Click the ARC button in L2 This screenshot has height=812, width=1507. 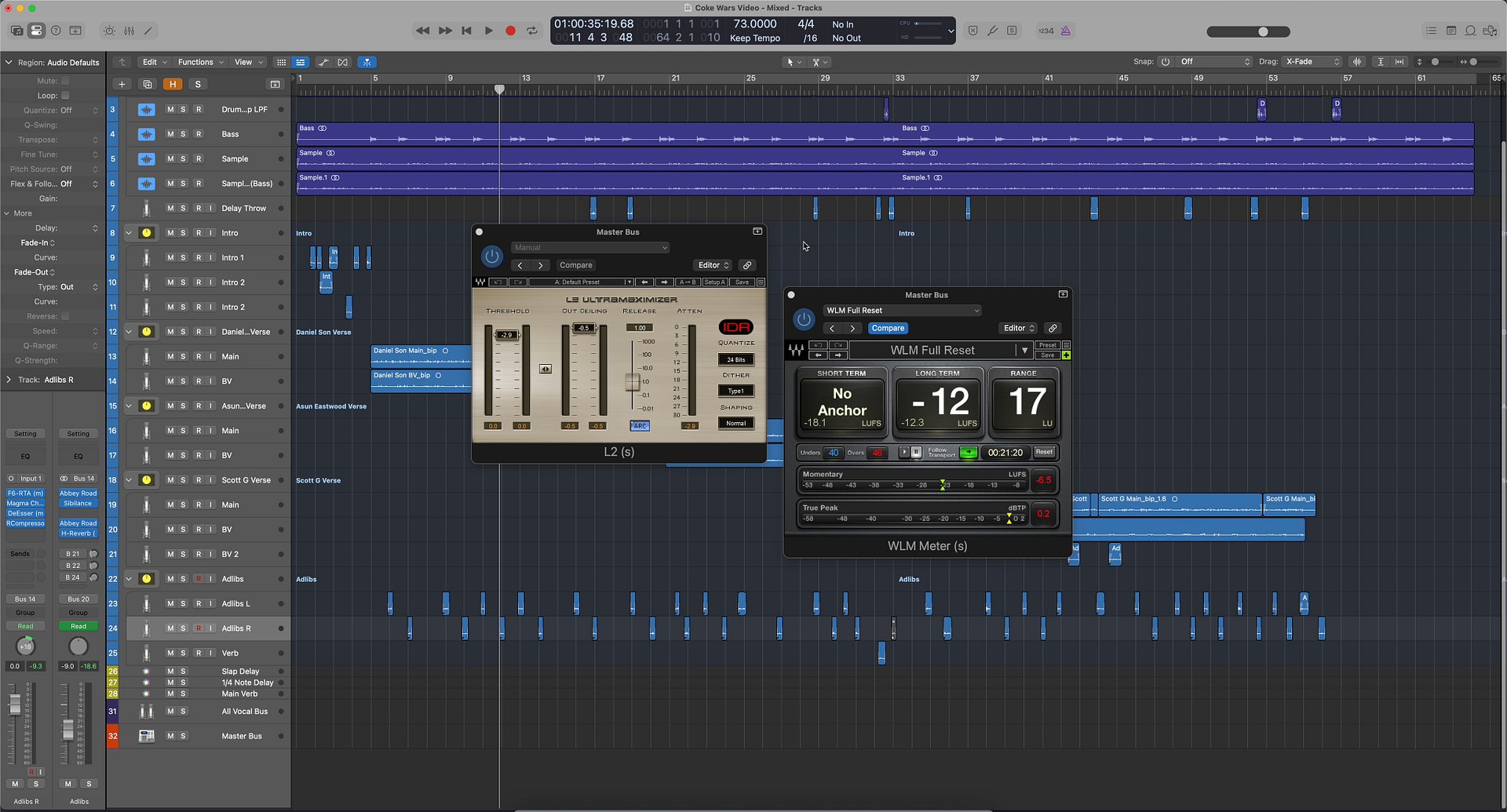(x=640, y=426)
